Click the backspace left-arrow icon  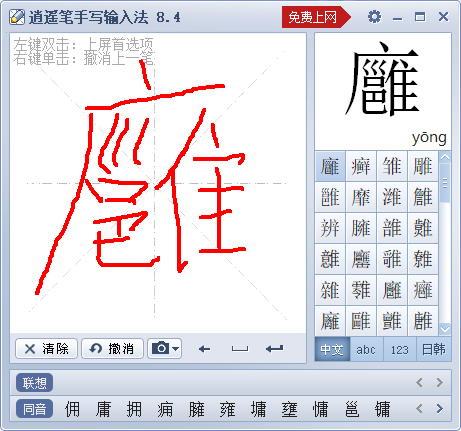204,349
